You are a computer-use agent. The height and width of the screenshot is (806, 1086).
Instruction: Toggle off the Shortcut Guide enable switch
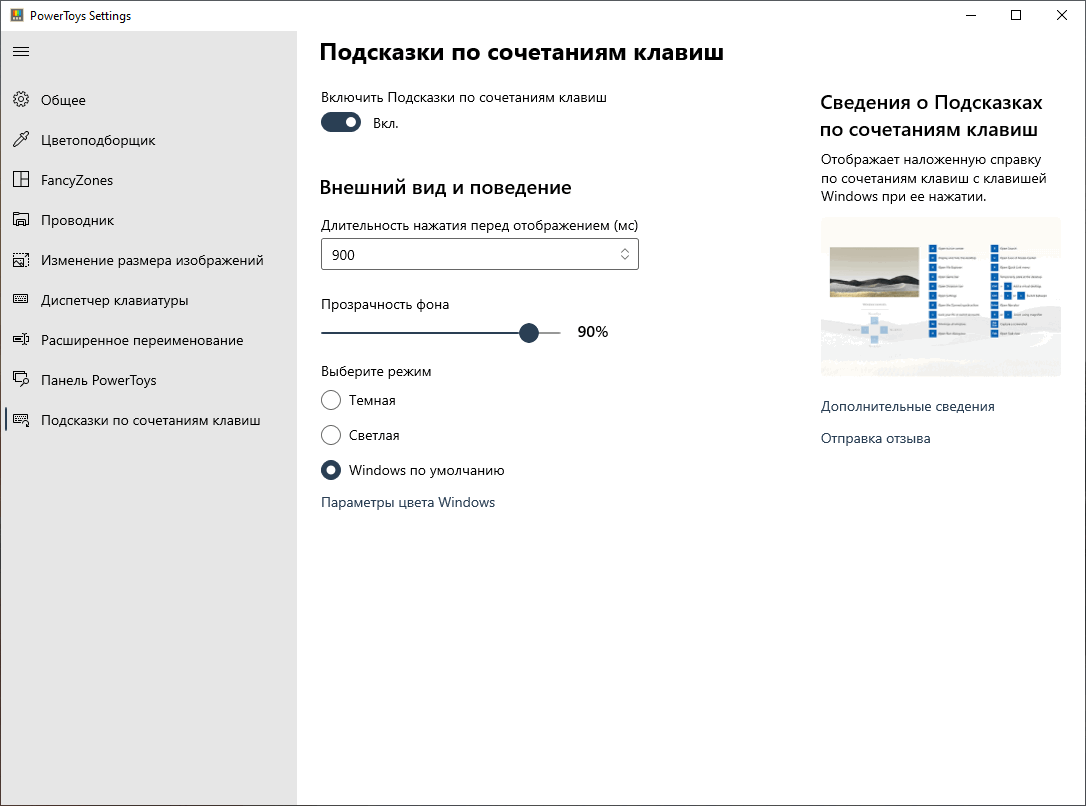point(341,123)
